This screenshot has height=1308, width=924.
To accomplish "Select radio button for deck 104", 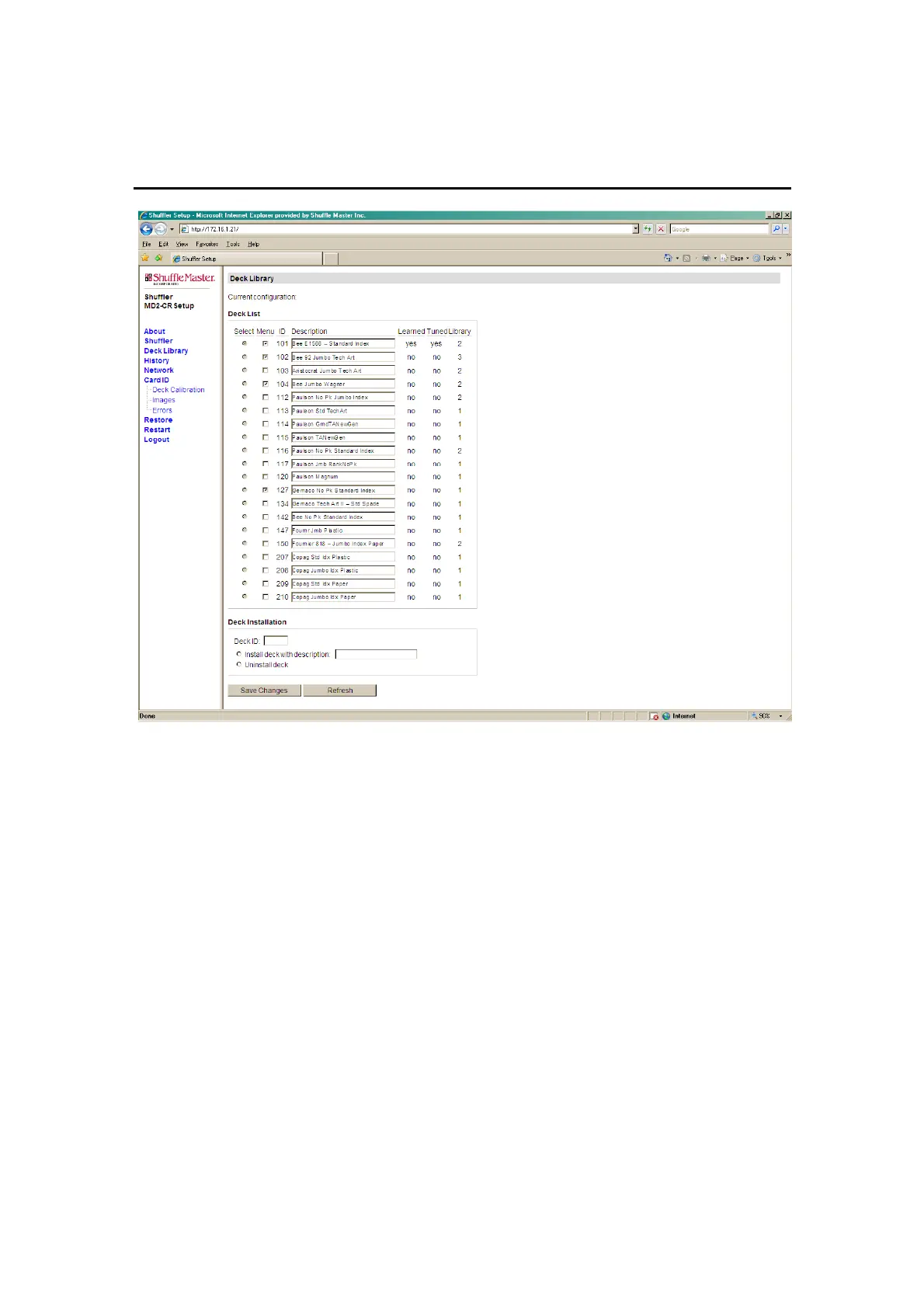I will click(x=245, y=384).
